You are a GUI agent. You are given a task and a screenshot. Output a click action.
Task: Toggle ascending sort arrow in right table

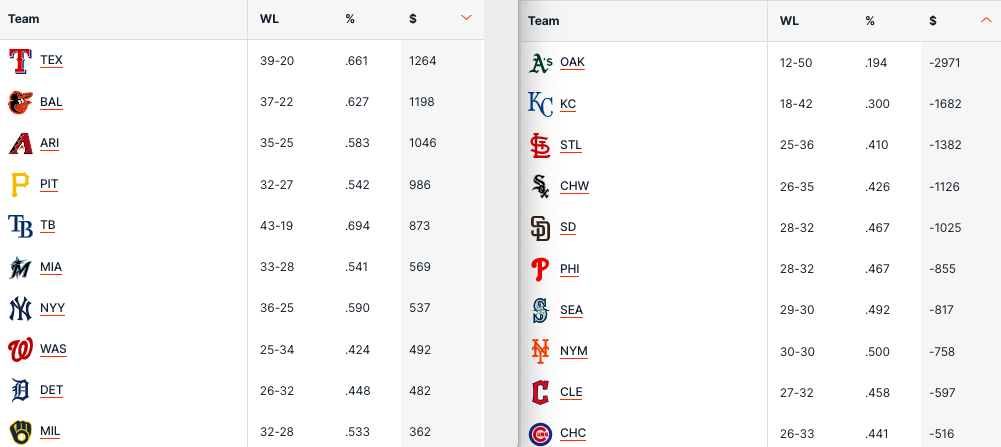click(x=986, y=20)
